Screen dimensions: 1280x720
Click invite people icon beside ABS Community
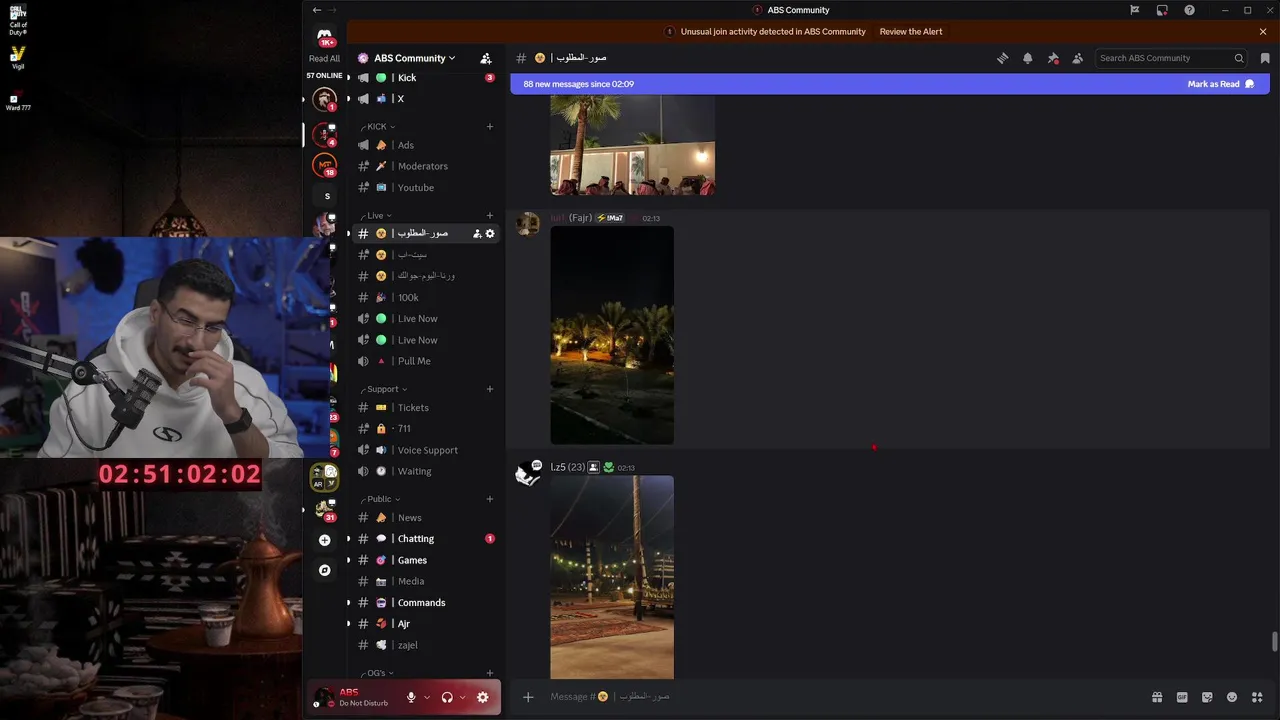pos(486,58)
